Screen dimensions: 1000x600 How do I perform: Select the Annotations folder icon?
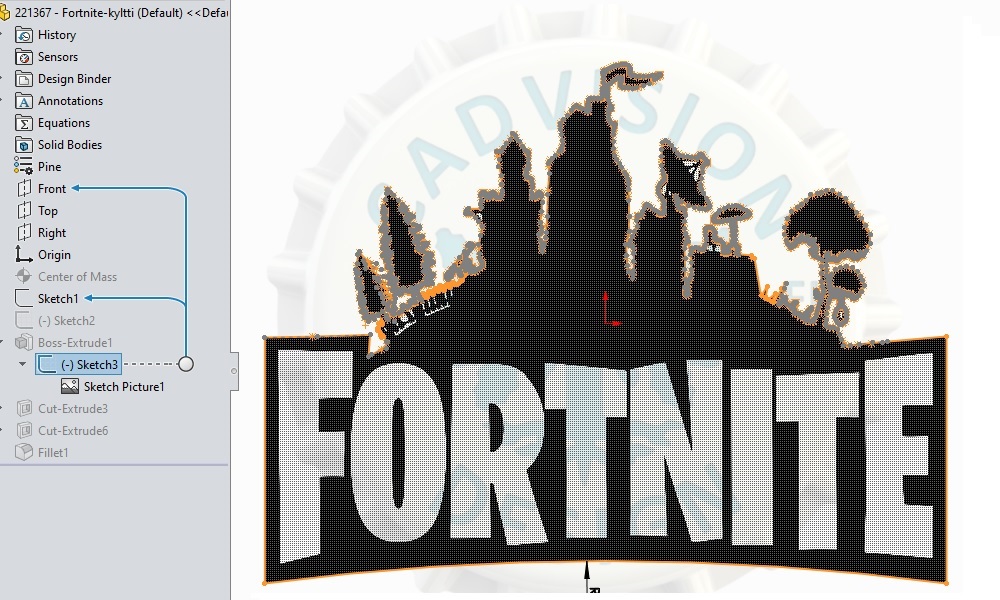click(x=24, y=101)
